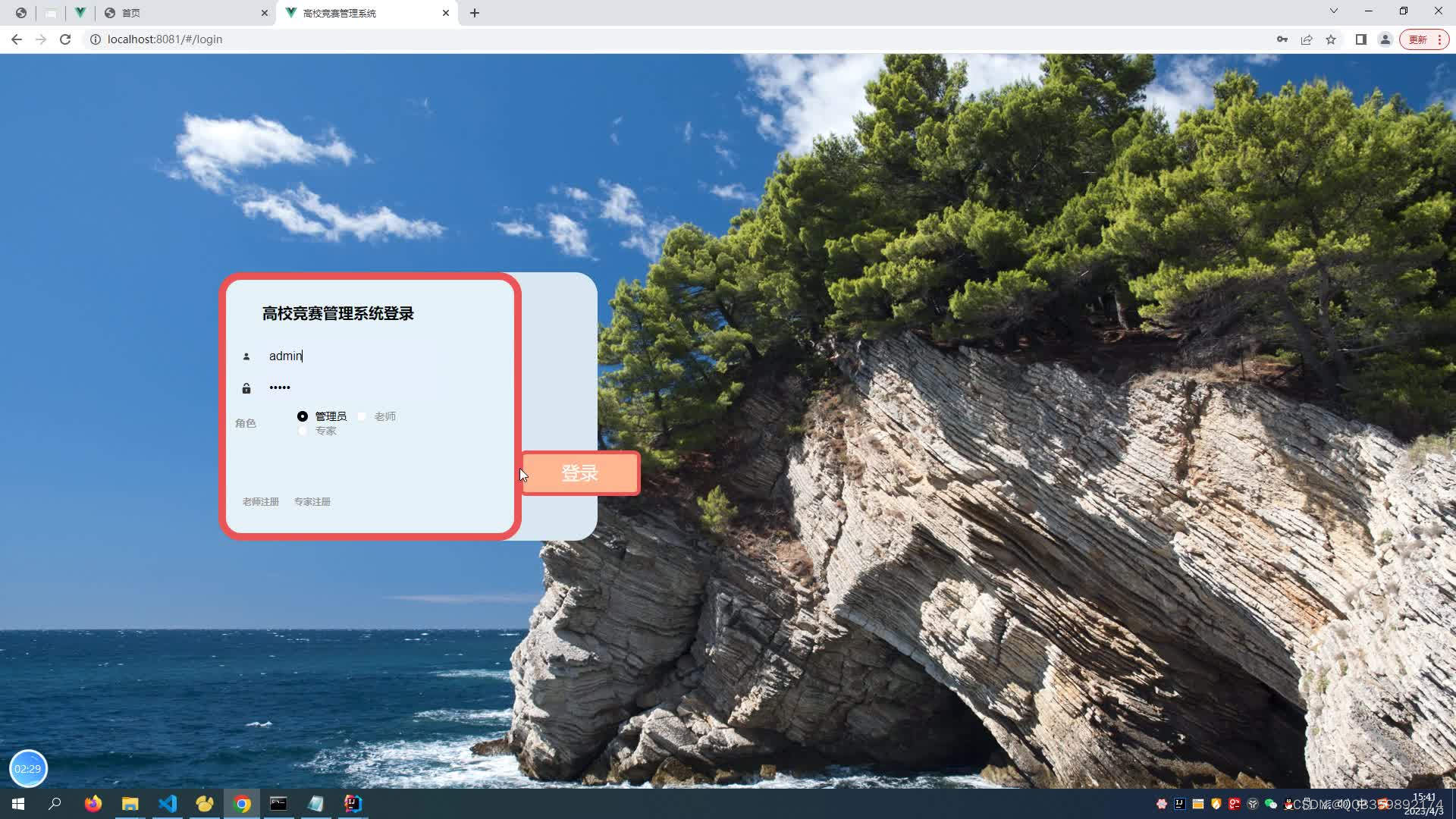This screenshot has width=1456, height=819.
Task: Click the address bar URL
Action: [x=165, y=39]
